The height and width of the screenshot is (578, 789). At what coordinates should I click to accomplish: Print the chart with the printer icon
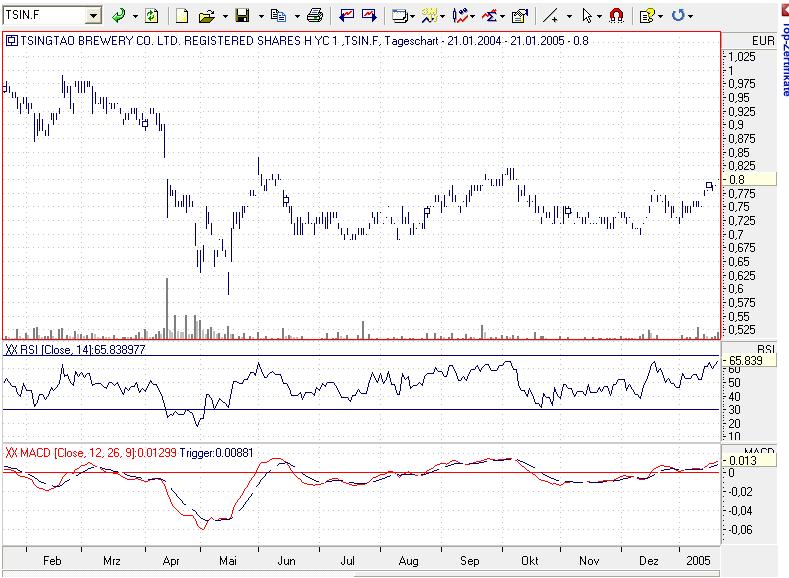tap(314, 16)
